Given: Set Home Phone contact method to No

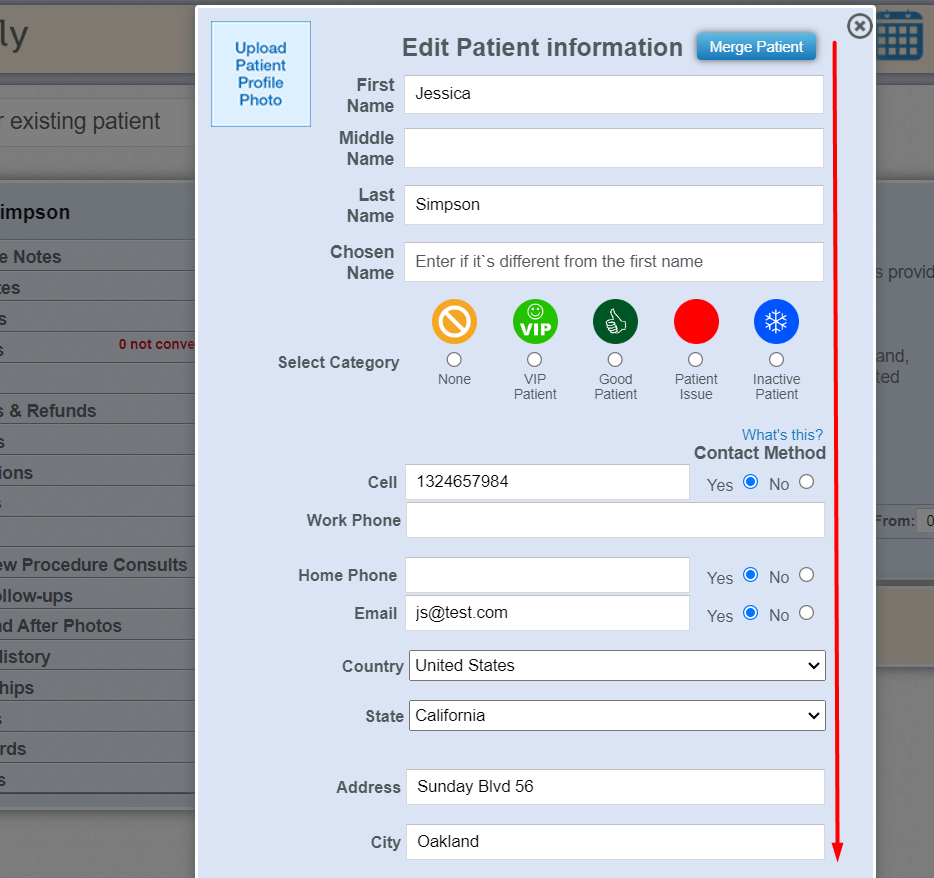Looking at the screenshot, I should pyautogui.click(x=806, y=574).
